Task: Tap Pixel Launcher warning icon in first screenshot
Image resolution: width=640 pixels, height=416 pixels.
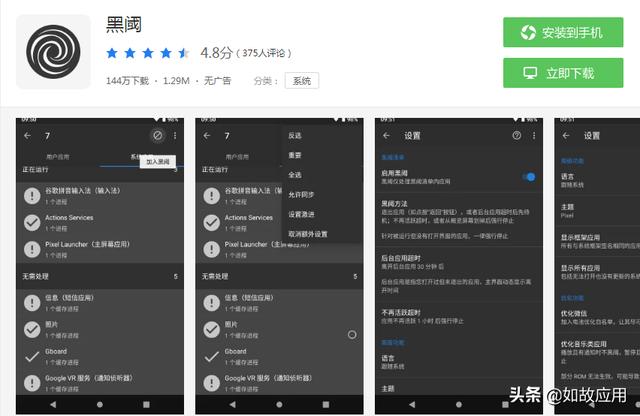Action: [32, 249]
